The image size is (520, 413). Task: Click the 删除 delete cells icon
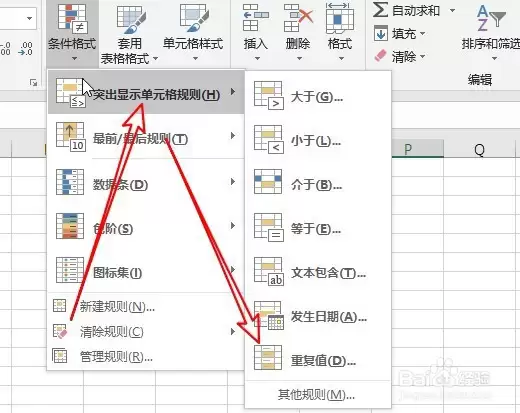(298, 18)
